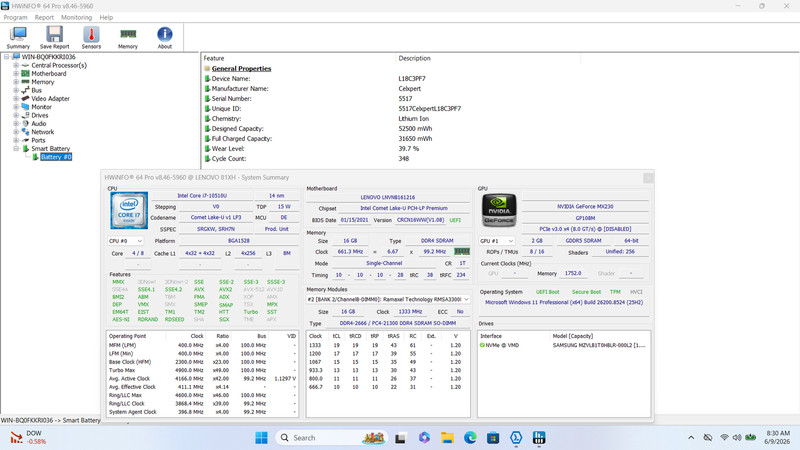
Task: Expand the Motherboard tree node
Action: 16,73
